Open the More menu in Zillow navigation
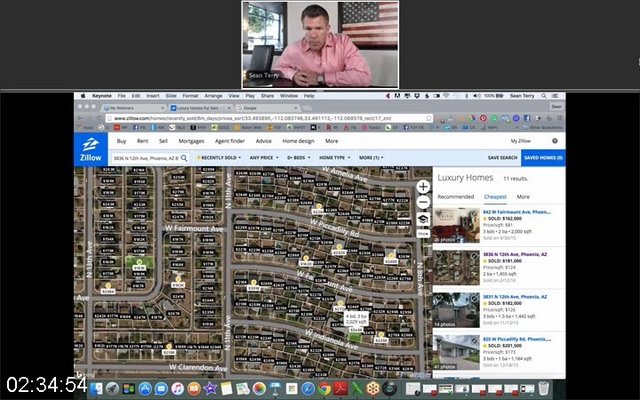Screen dimensions: 640x400 pyautogui.click(x=331, y=141)
